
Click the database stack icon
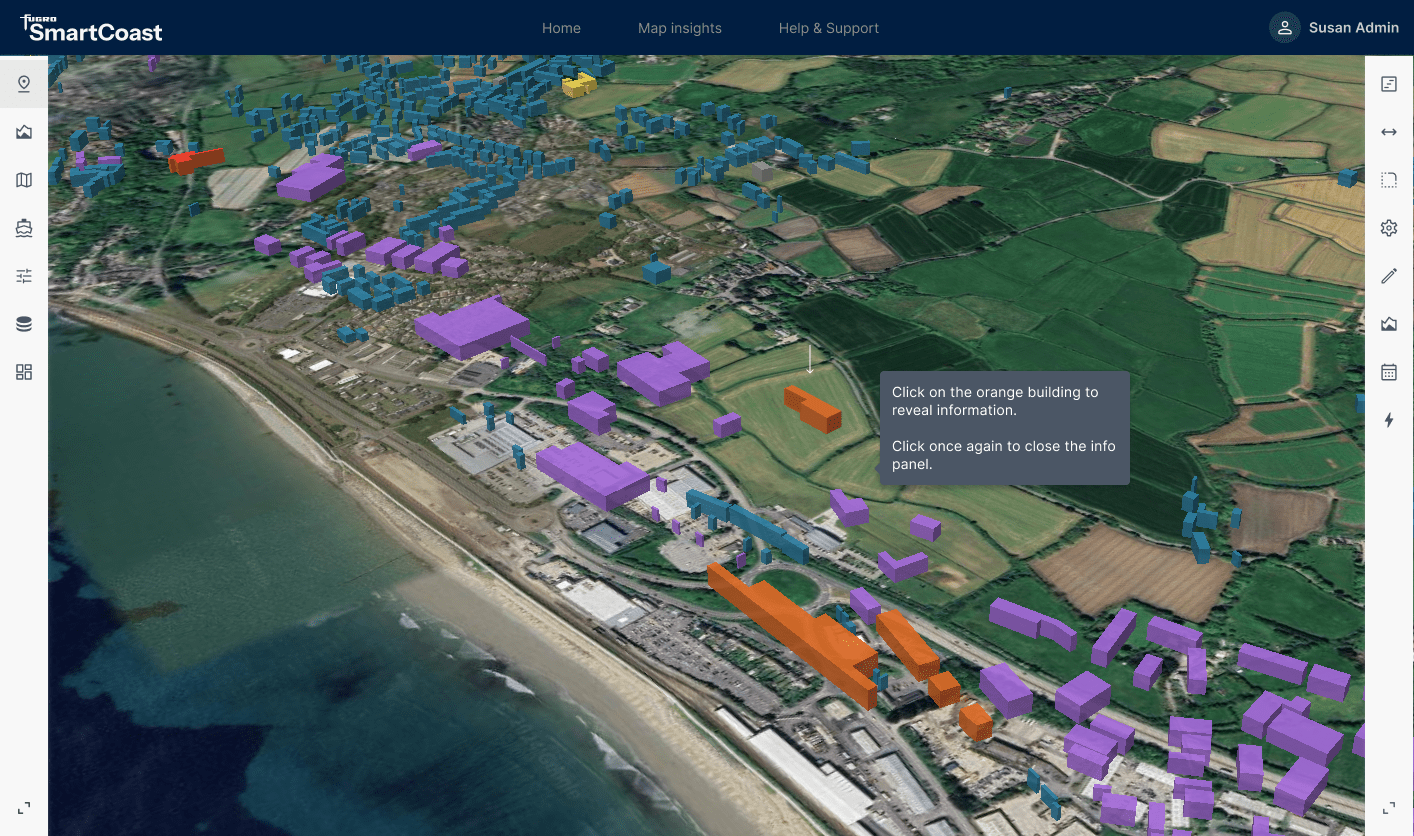24,324
